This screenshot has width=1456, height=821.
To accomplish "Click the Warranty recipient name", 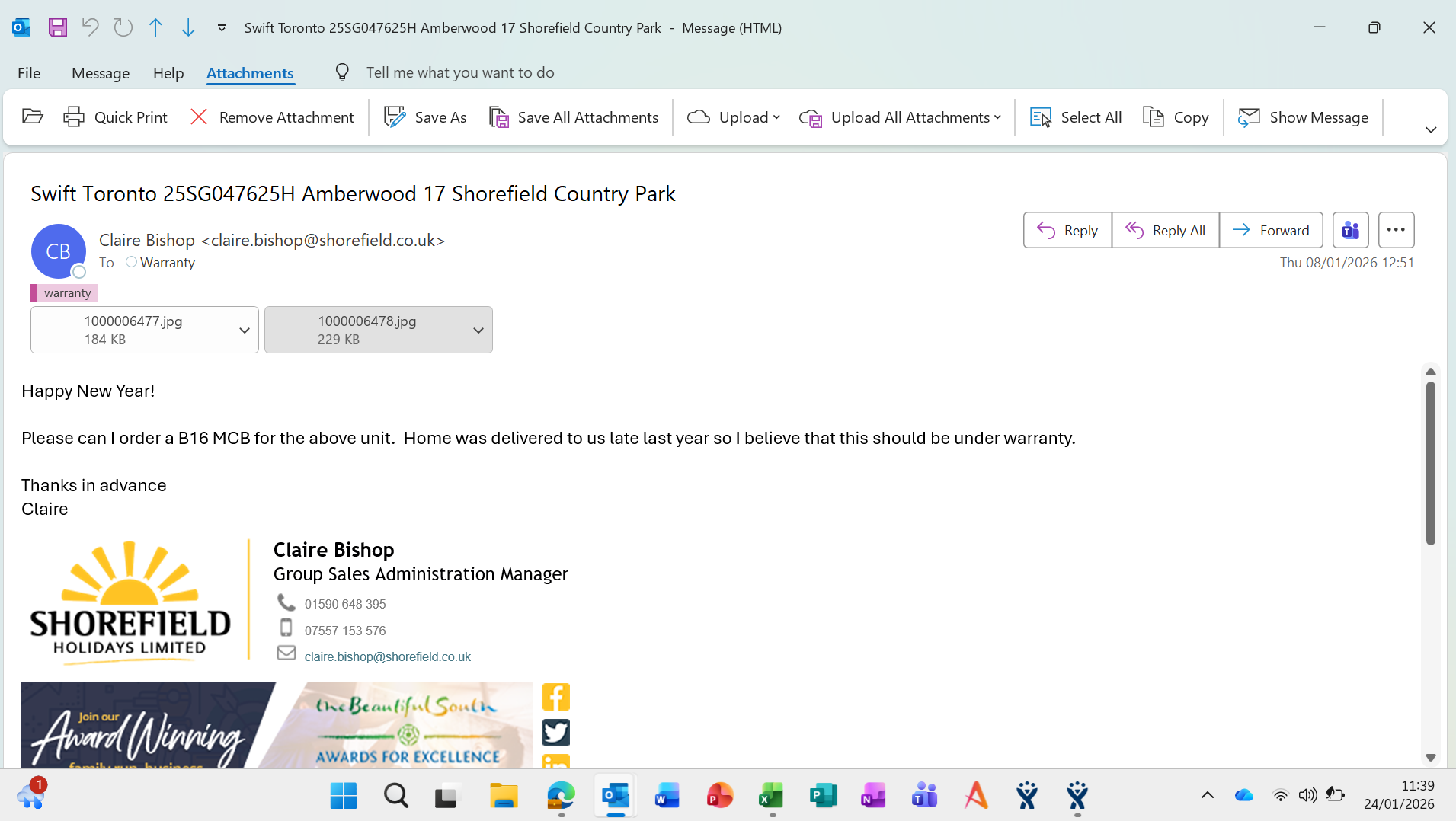I will [168, 263].
